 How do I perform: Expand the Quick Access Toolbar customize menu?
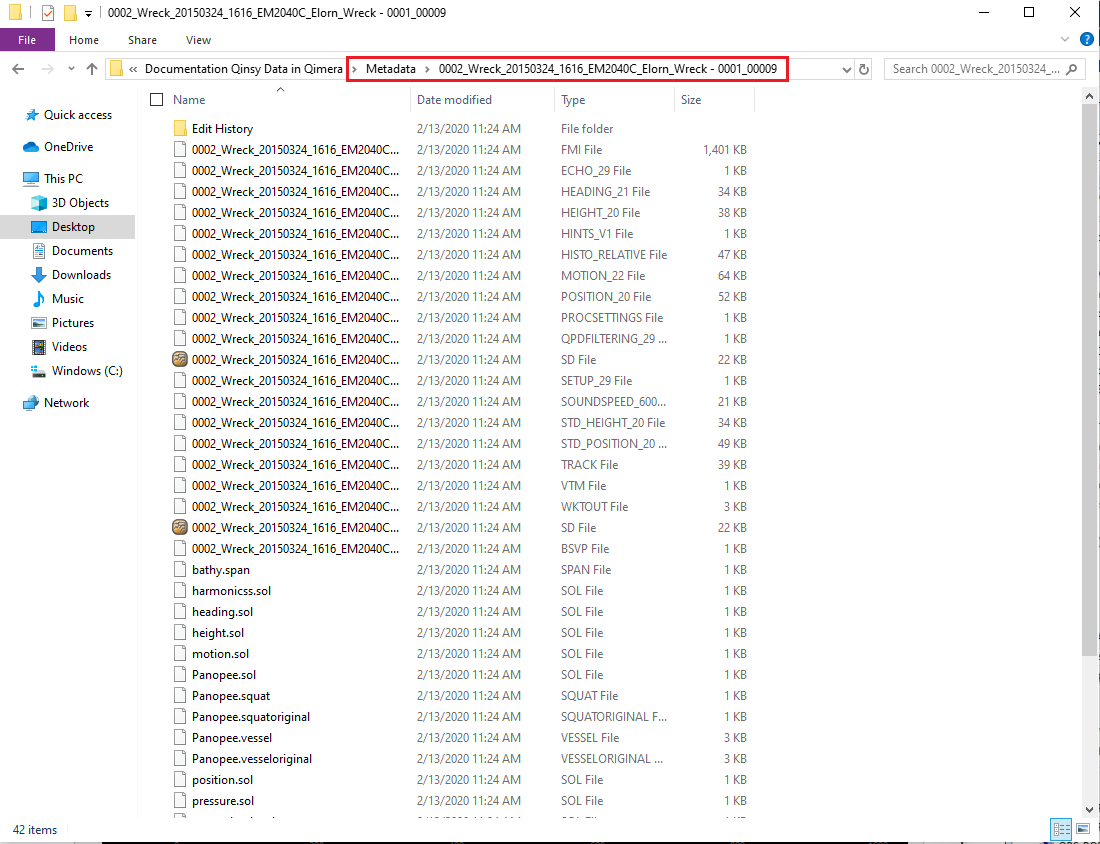click(x=87, y=12)
